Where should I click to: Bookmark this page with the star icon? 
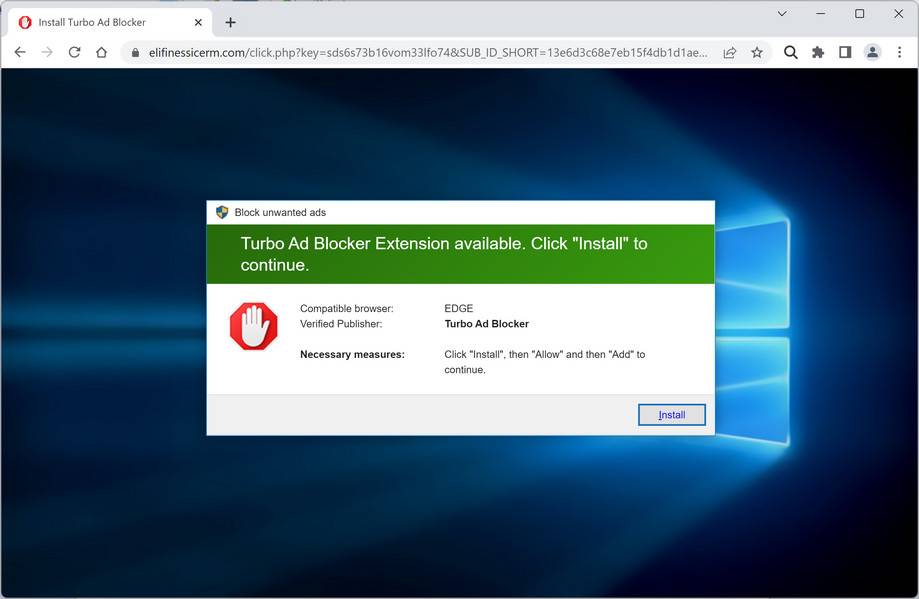coord(757,53)
